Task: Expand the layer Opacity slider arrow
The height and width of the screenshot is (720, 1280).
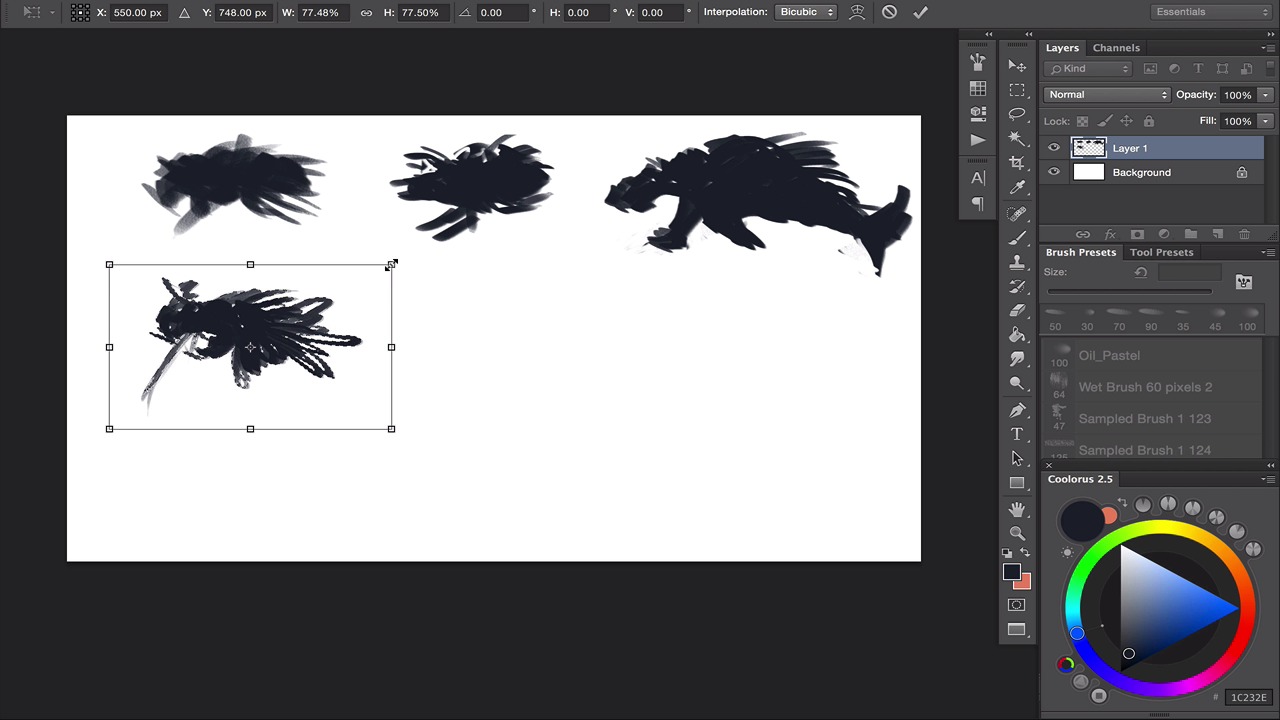Action: point(1265,95)
